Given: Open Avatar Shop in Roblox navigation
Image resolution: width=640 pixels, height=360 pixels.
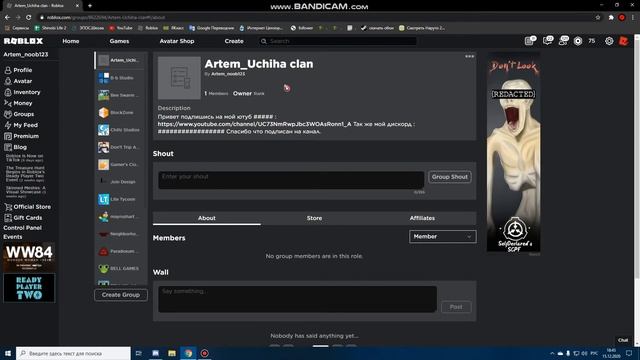Looking at the screenshot, I should [177, 41].
